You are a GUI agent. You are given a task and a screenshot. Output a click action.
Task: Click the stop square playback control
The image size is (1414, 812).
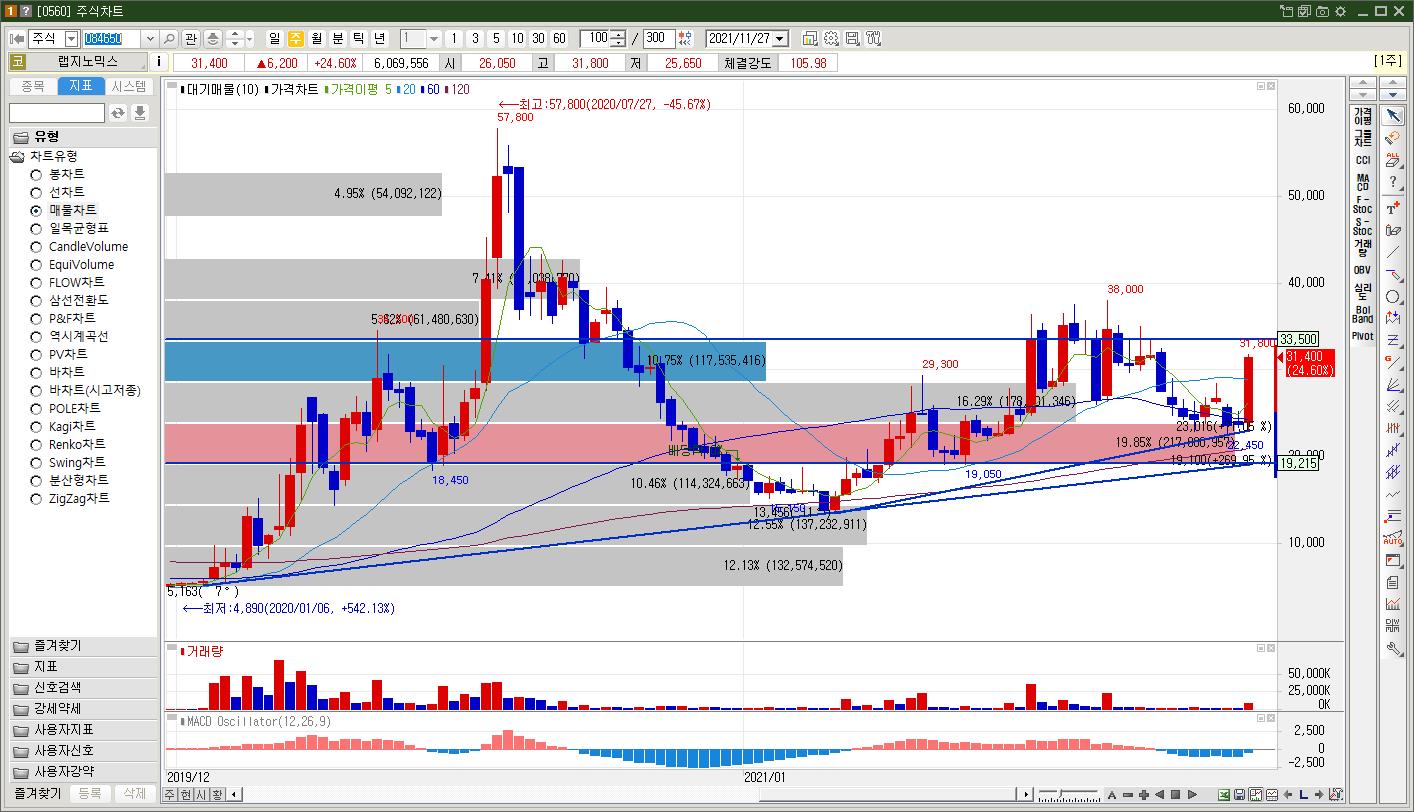click(1176, 795)
